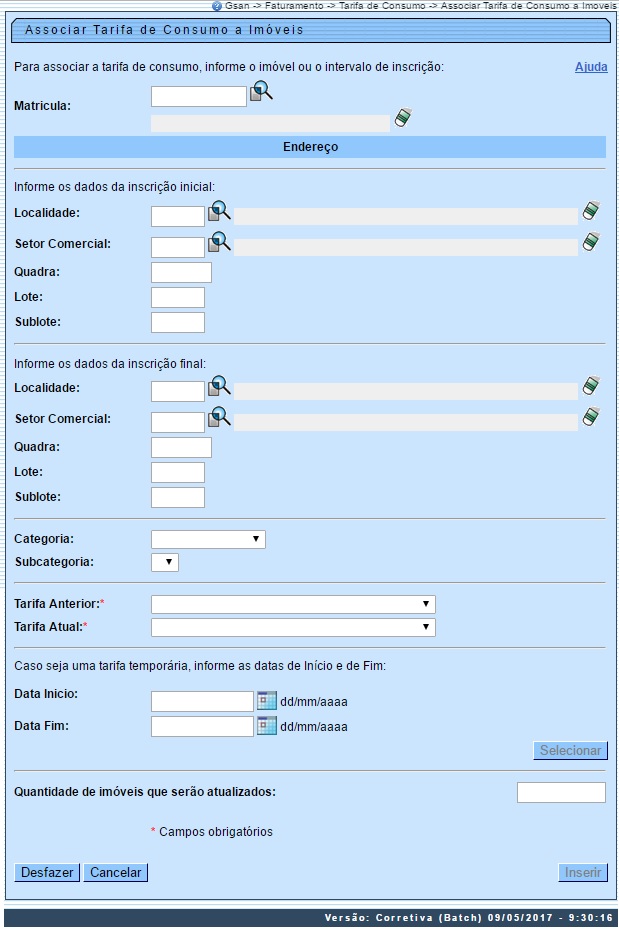
Task: Focus the final Localidade code field
Action: (178, 392)
